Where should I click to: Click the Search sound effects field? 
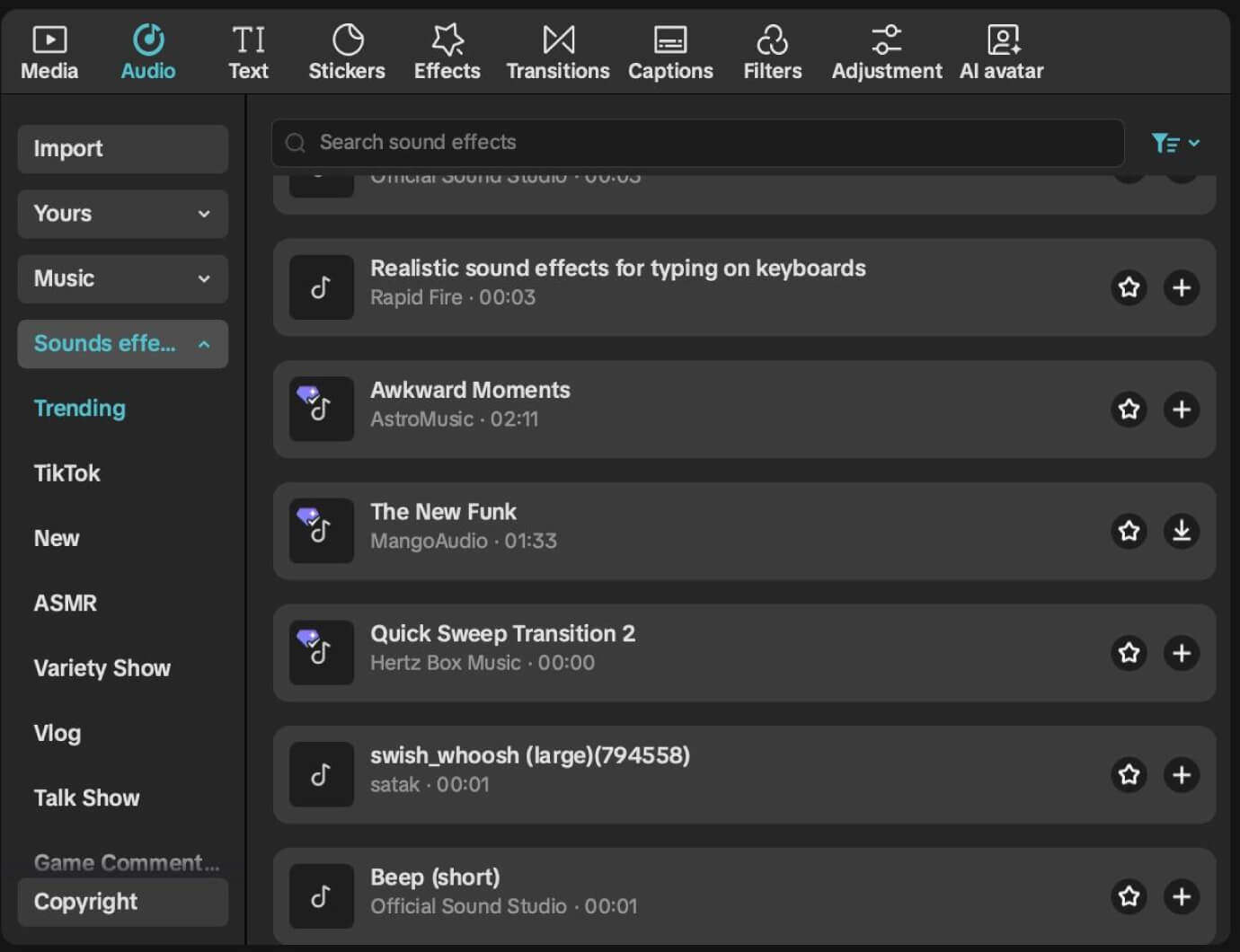[x=697, y=143]
